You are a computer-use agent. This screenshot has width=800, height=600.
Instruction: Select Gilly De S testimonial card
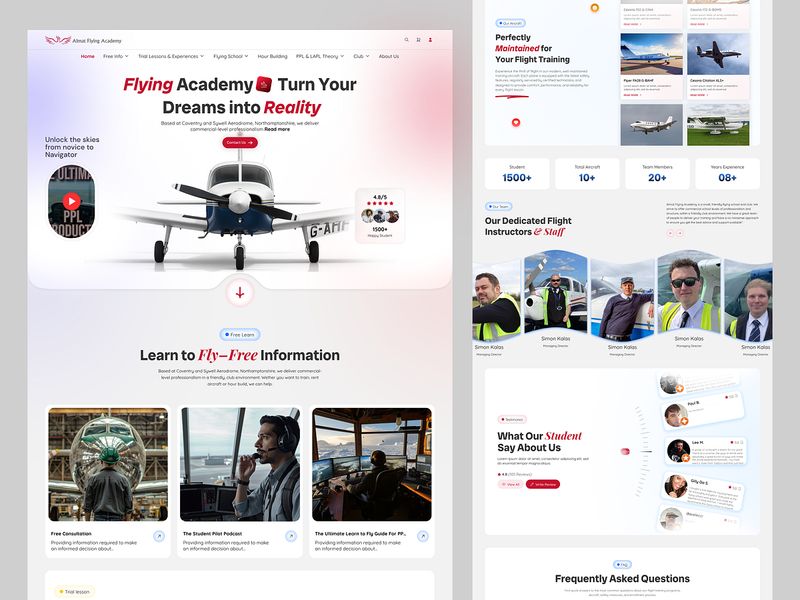point(703,492)
